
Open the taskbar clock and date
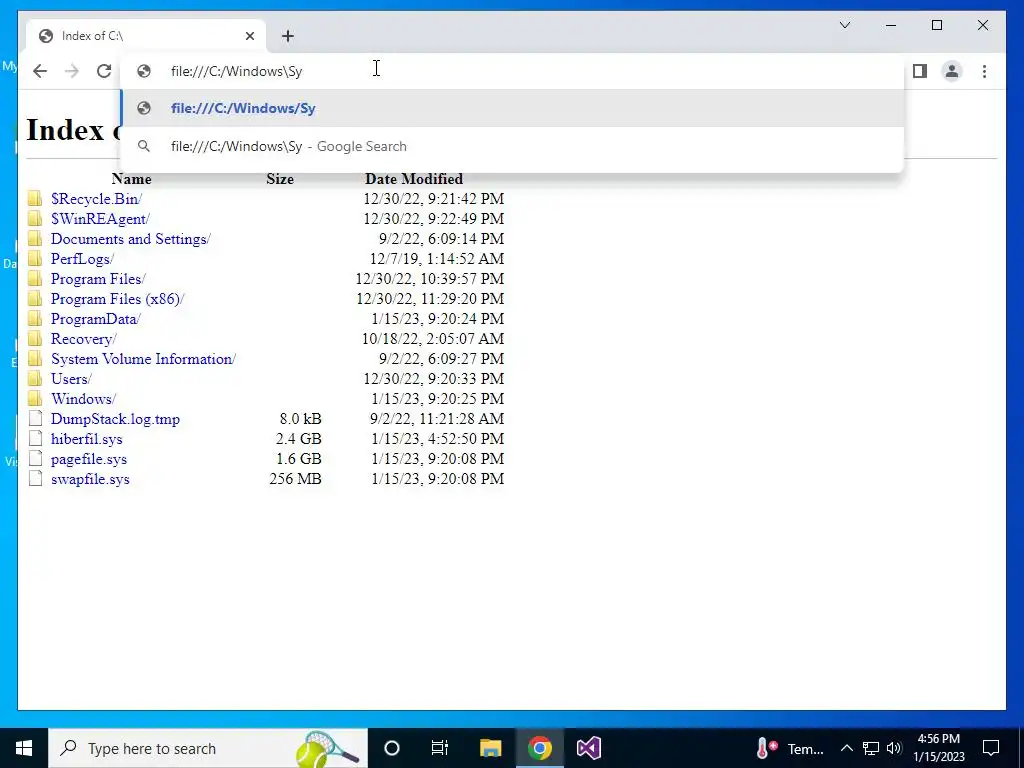(x=938, y=748)
